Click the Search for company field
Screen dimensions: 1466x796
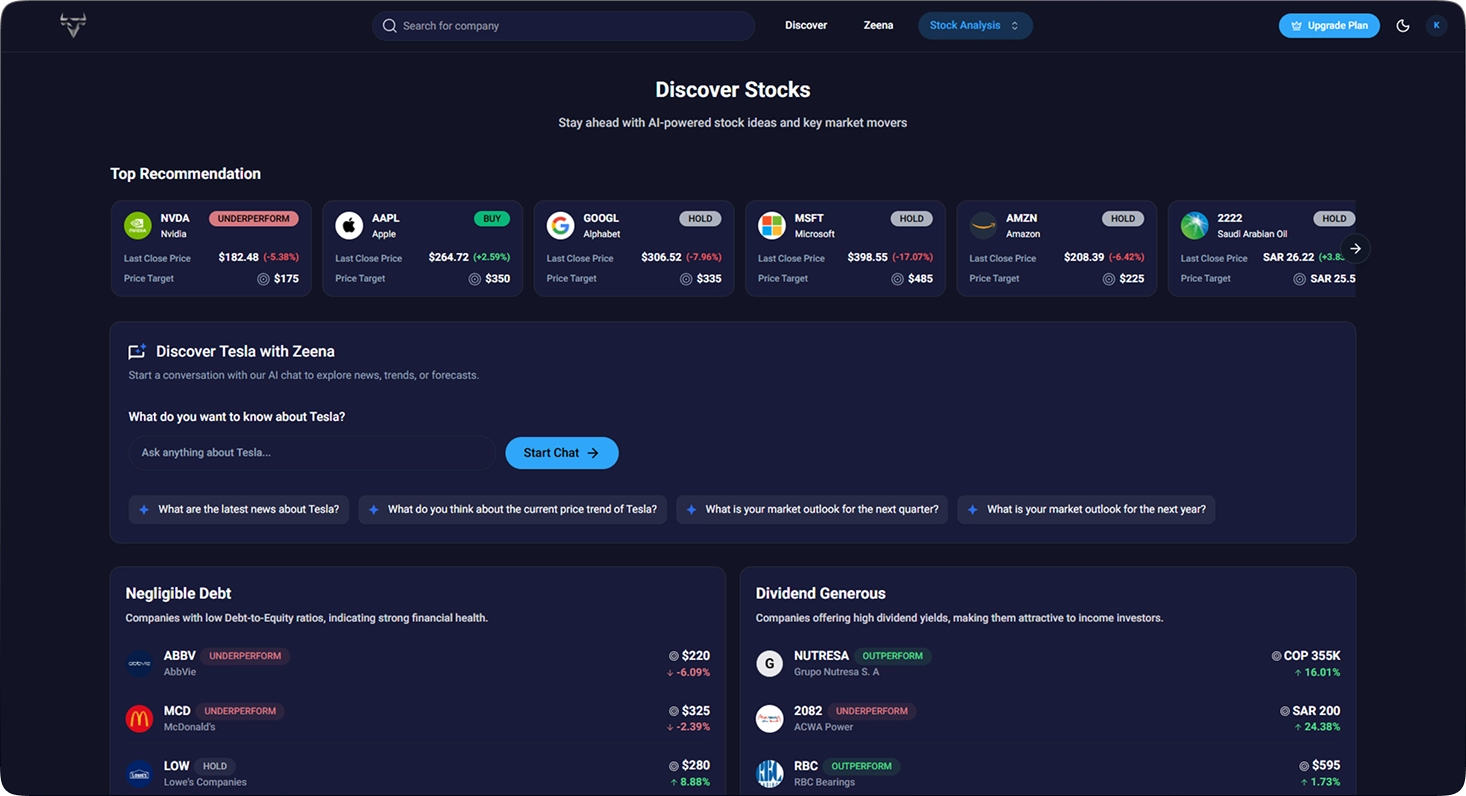click(x=564, y=26)
